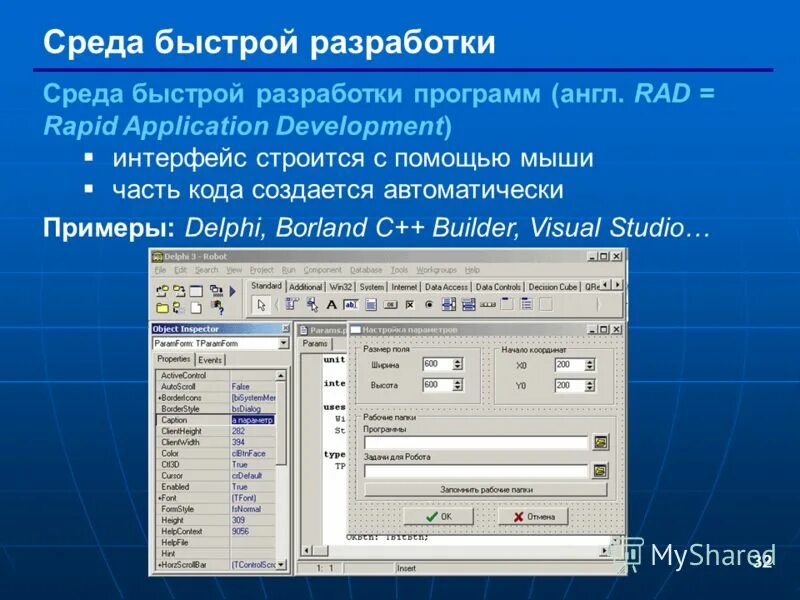The height and width of the screenshot is (600, 800).
Task: Close the Object Inspector panel
Action: [x=286, y=329]
